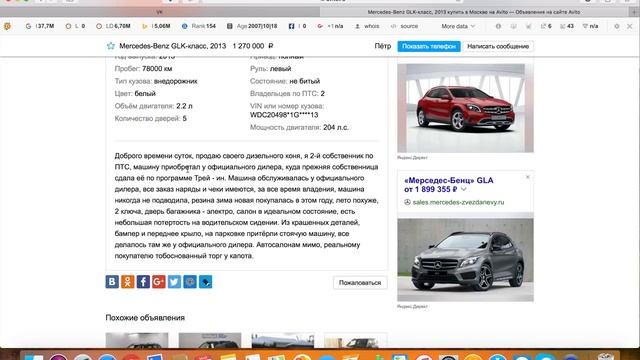The image size is (640, 360).
Task: Click SEO toolbar logo icon
Action: (7, 26)
